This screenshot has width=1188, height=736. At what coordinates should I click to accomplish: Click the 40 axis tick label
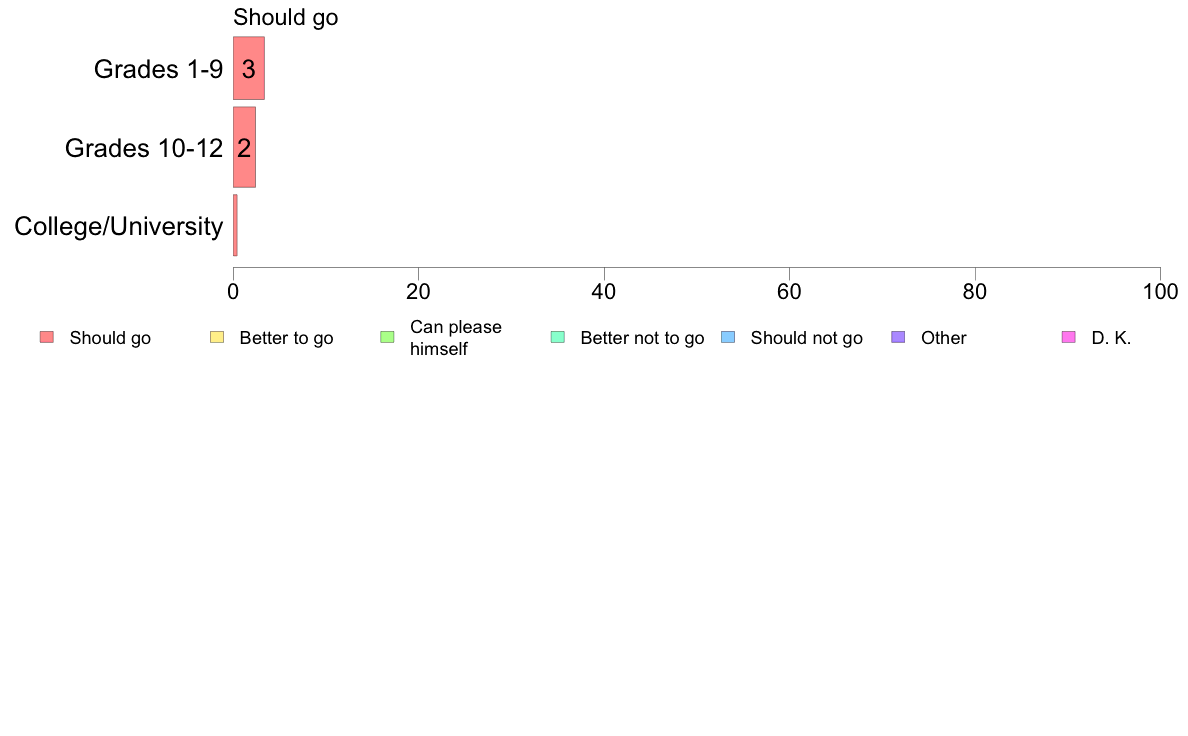tap(604, 292)
